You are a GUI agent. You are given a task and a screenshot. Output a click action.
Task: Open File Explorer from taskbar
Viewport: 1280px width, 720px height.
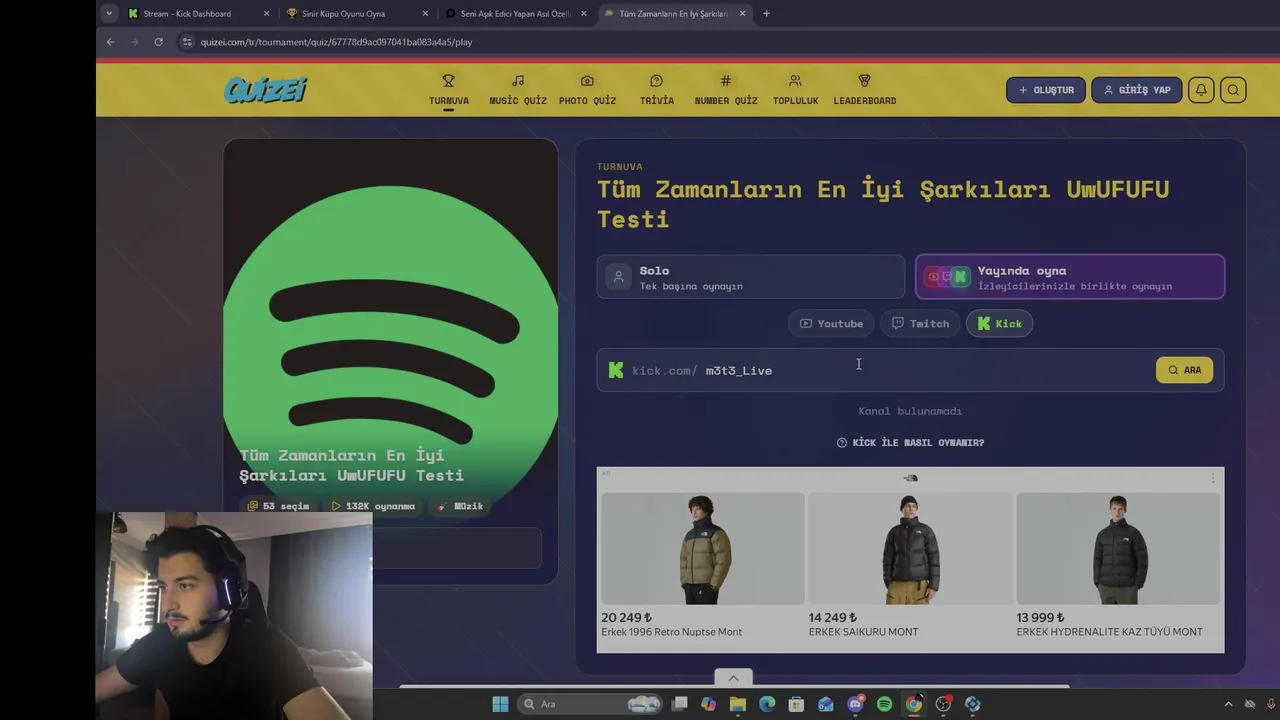click(x=737, y=704)
